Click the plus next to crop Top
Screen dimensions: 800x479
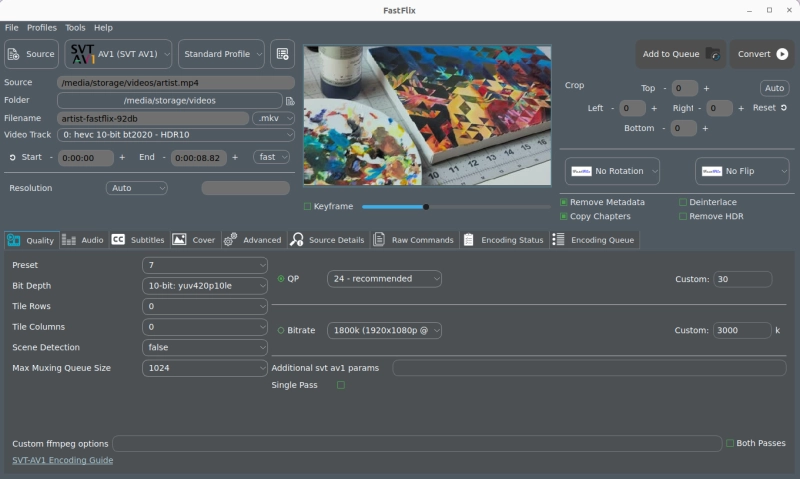click(x=706, y=88)
